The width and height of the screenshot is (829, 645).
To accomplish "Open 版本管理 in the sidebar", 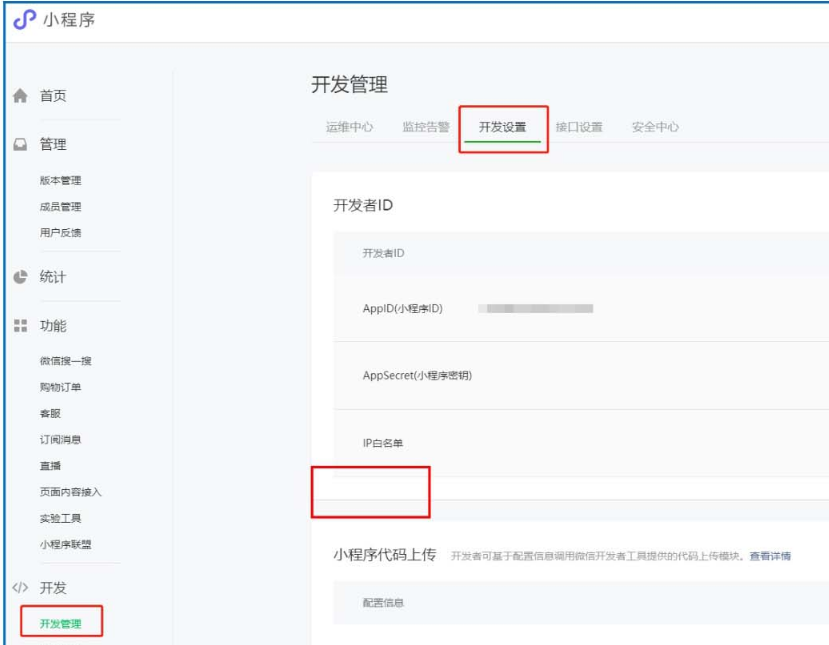I will coord(60,181).
